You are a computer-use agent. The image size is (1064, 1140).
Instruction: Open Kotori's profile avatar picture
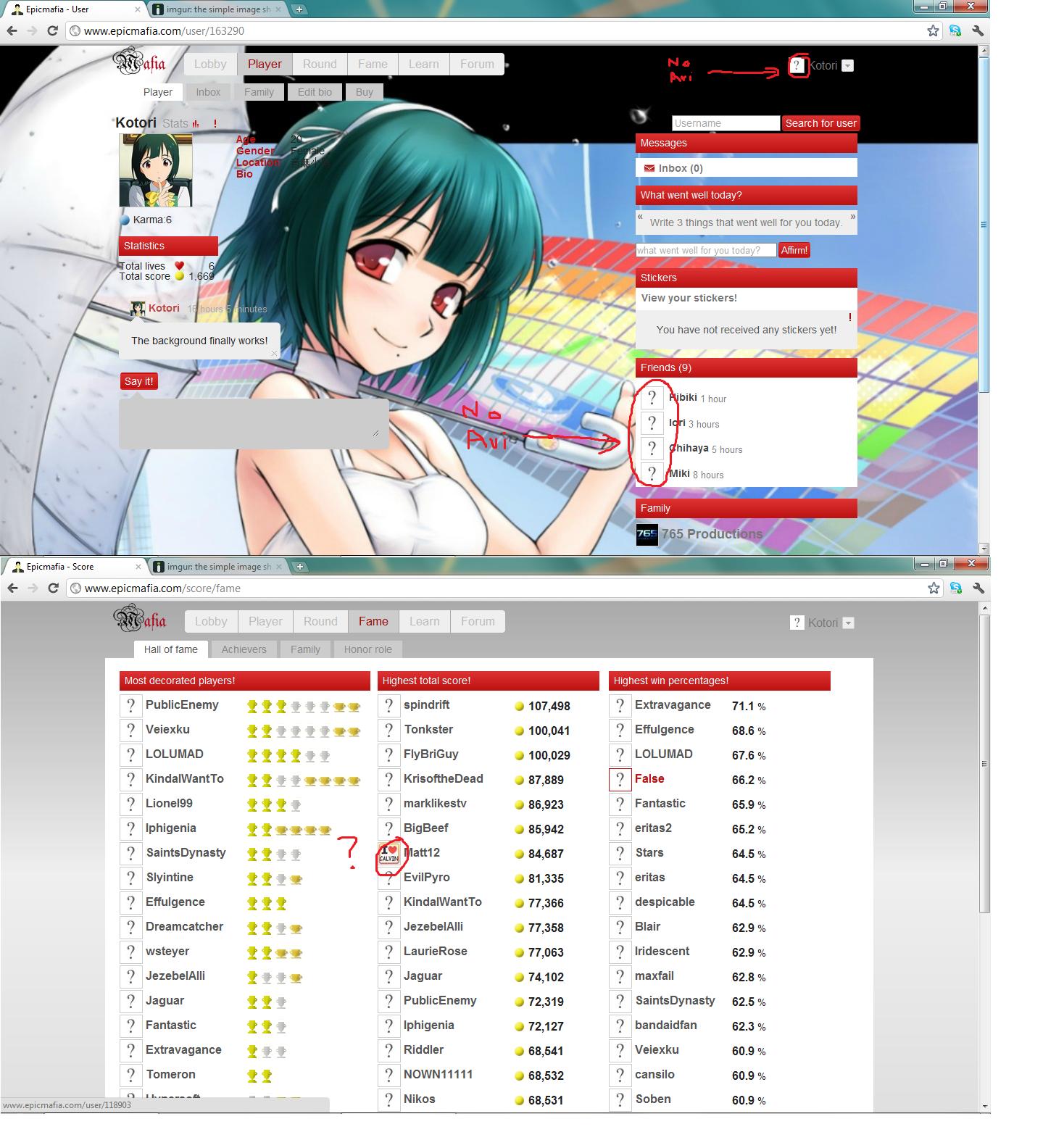point(156,170)
